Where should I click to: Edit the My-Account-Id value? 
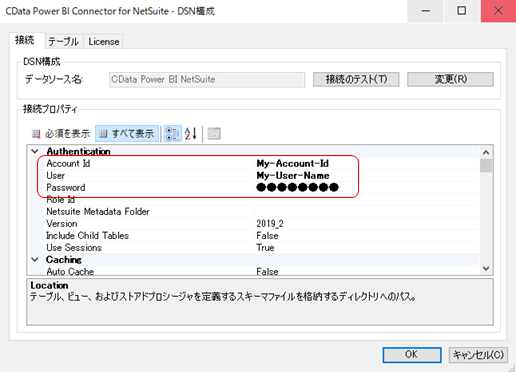pos(293,163)
